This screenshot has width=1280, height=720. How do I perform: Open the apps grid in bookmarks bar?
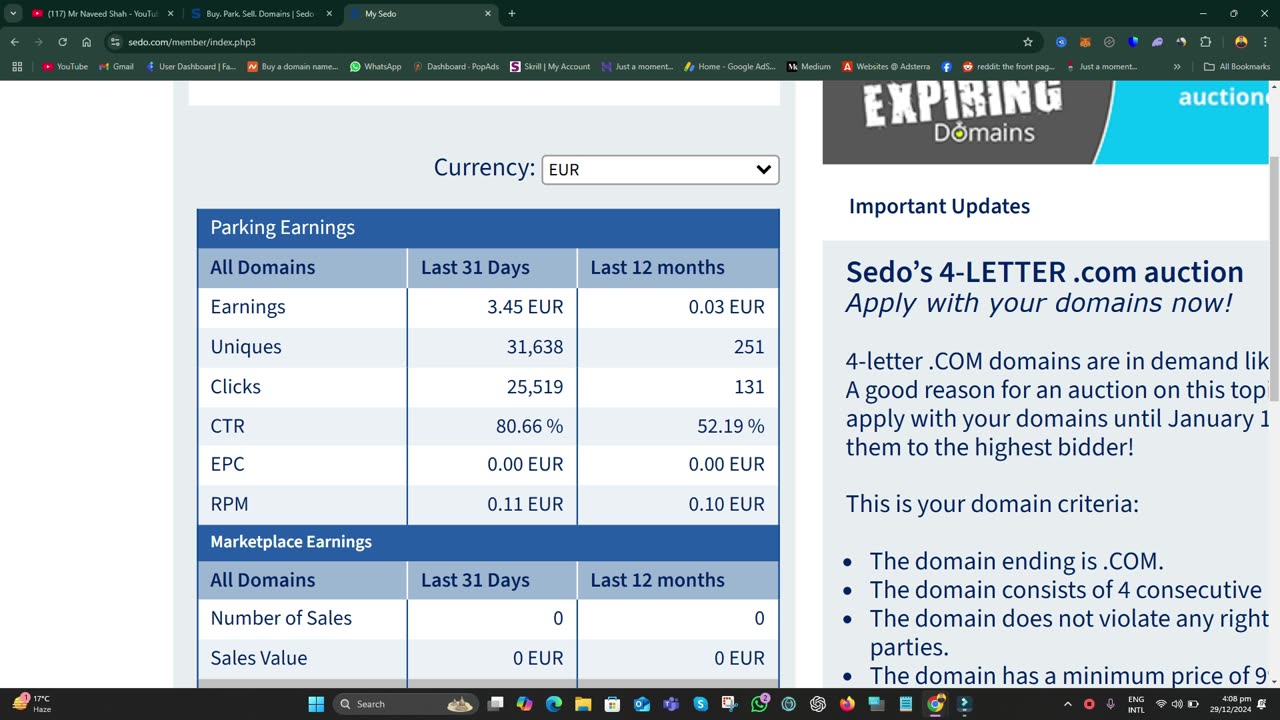tap(17, 67)
